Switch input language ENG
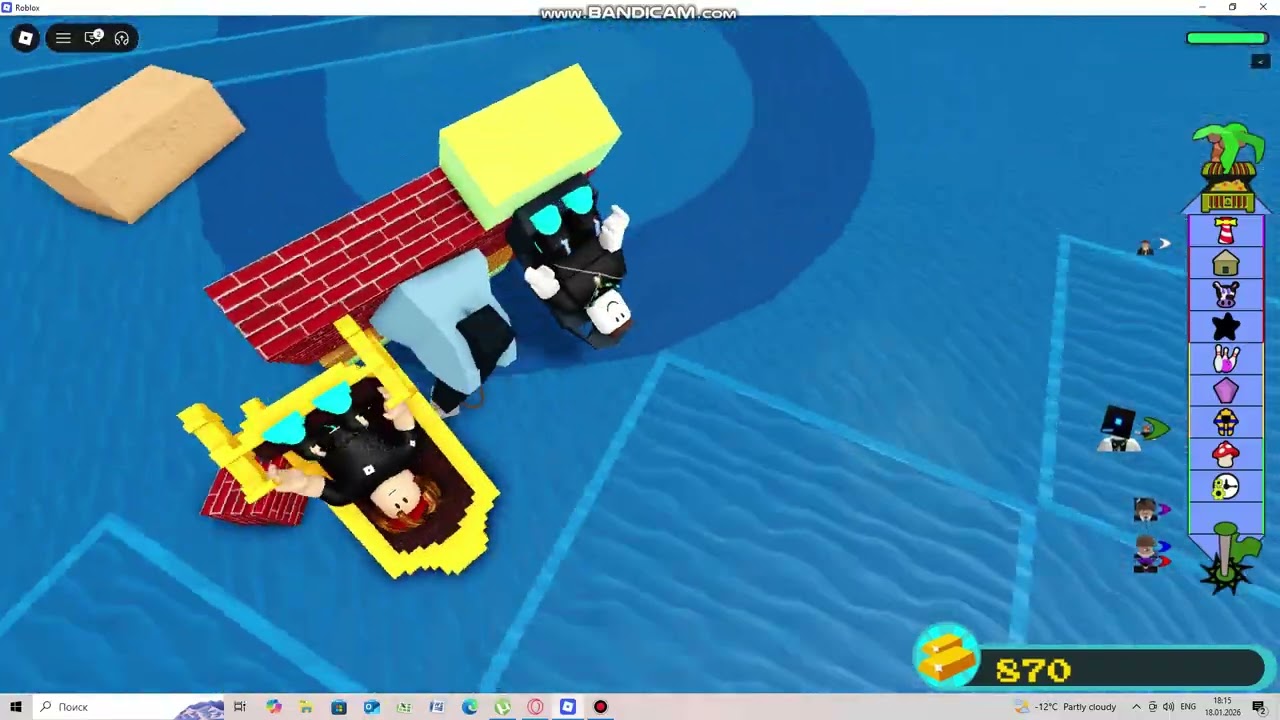The height and width of the screenshot is (720, 1280). 1188,707
